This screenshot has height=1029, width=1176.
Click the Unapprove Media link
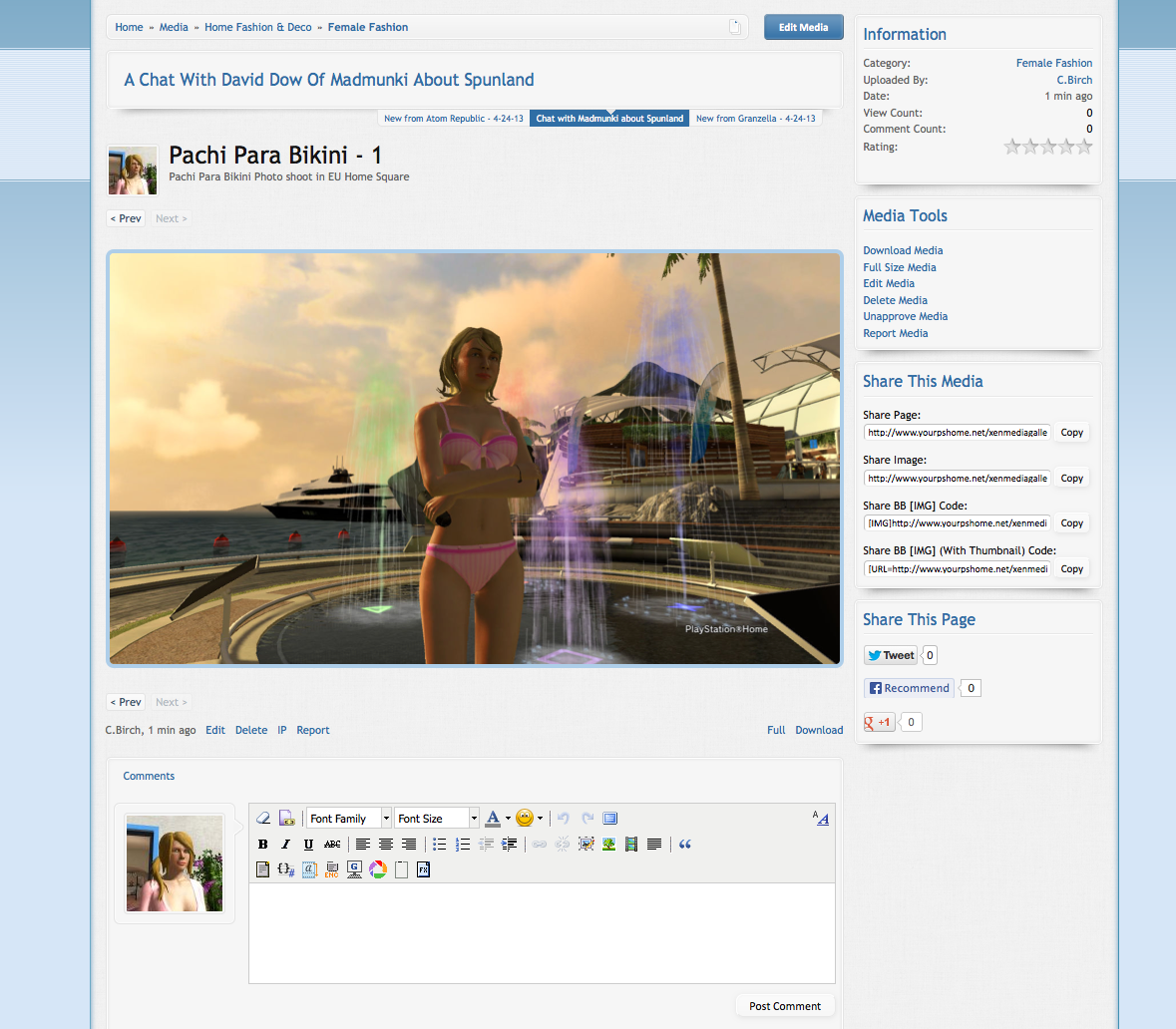[906, 316]
